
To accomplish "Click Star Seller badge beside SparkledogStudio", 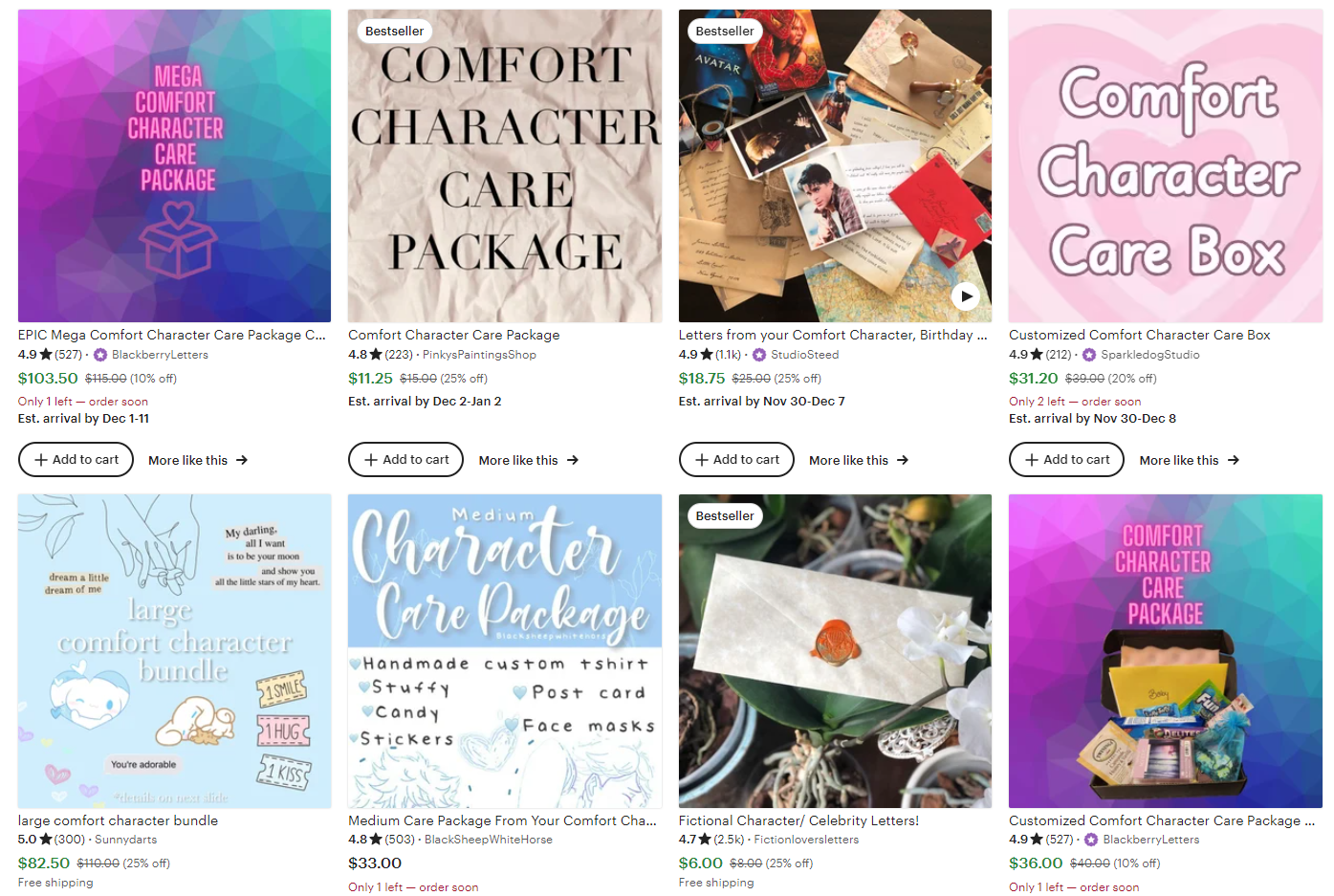I will pos(1089,355).
